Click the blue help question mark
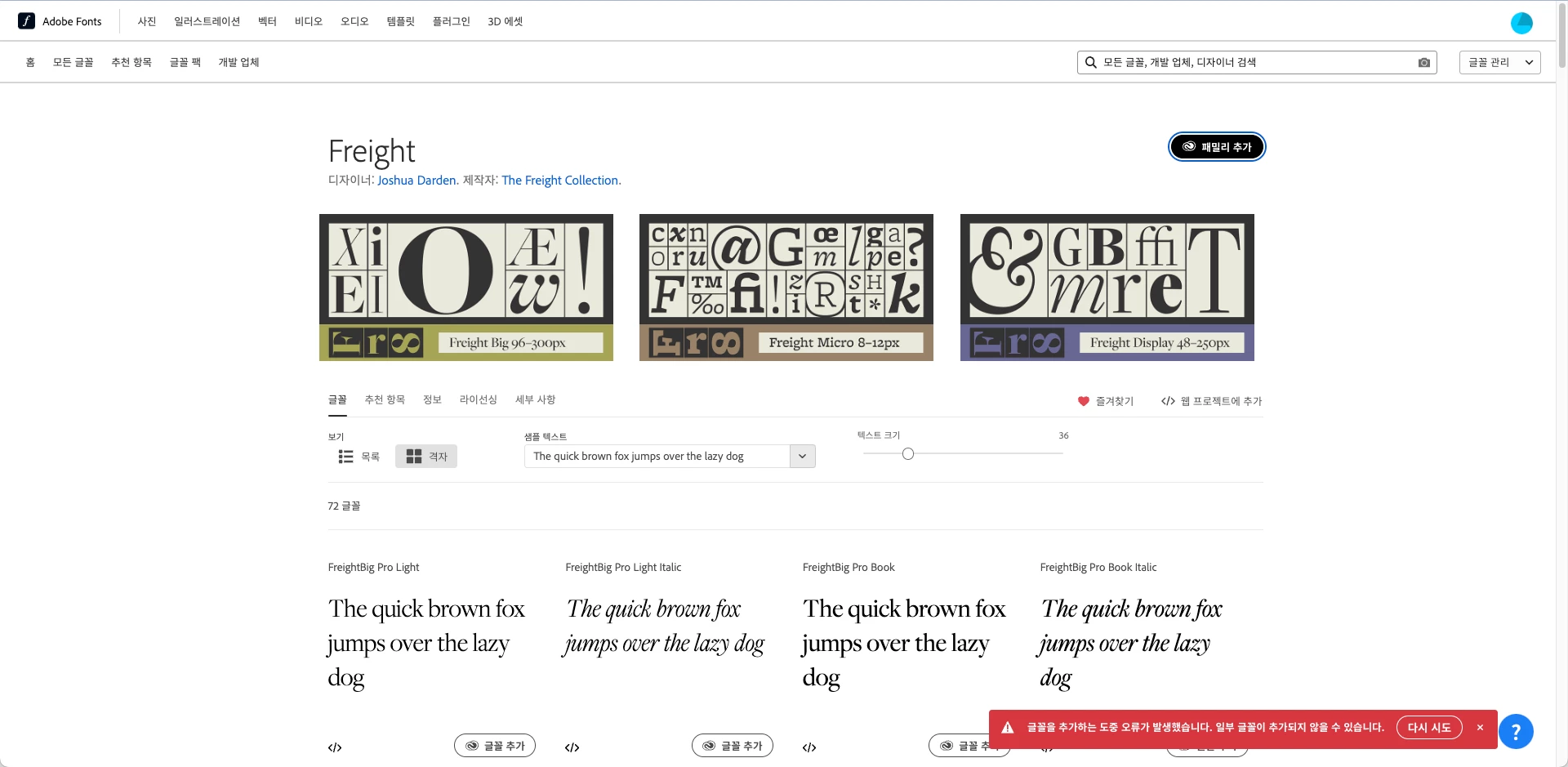Viewport: 1568px width, 767px height. [x=1516, y=731]
